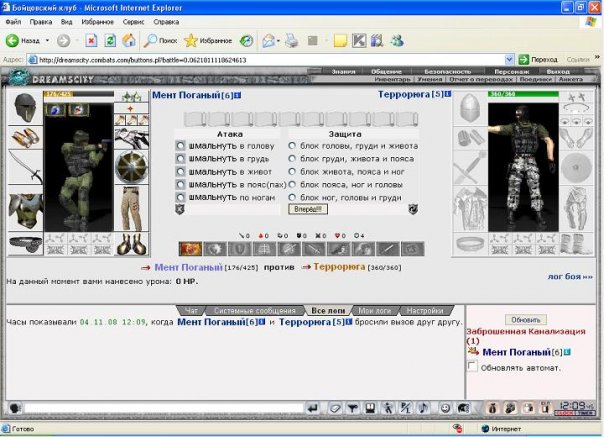This screenshot has width=604, height=437.
Task: Click Мент Поганый health bar 176/425
Action: (x=79, y=94)
